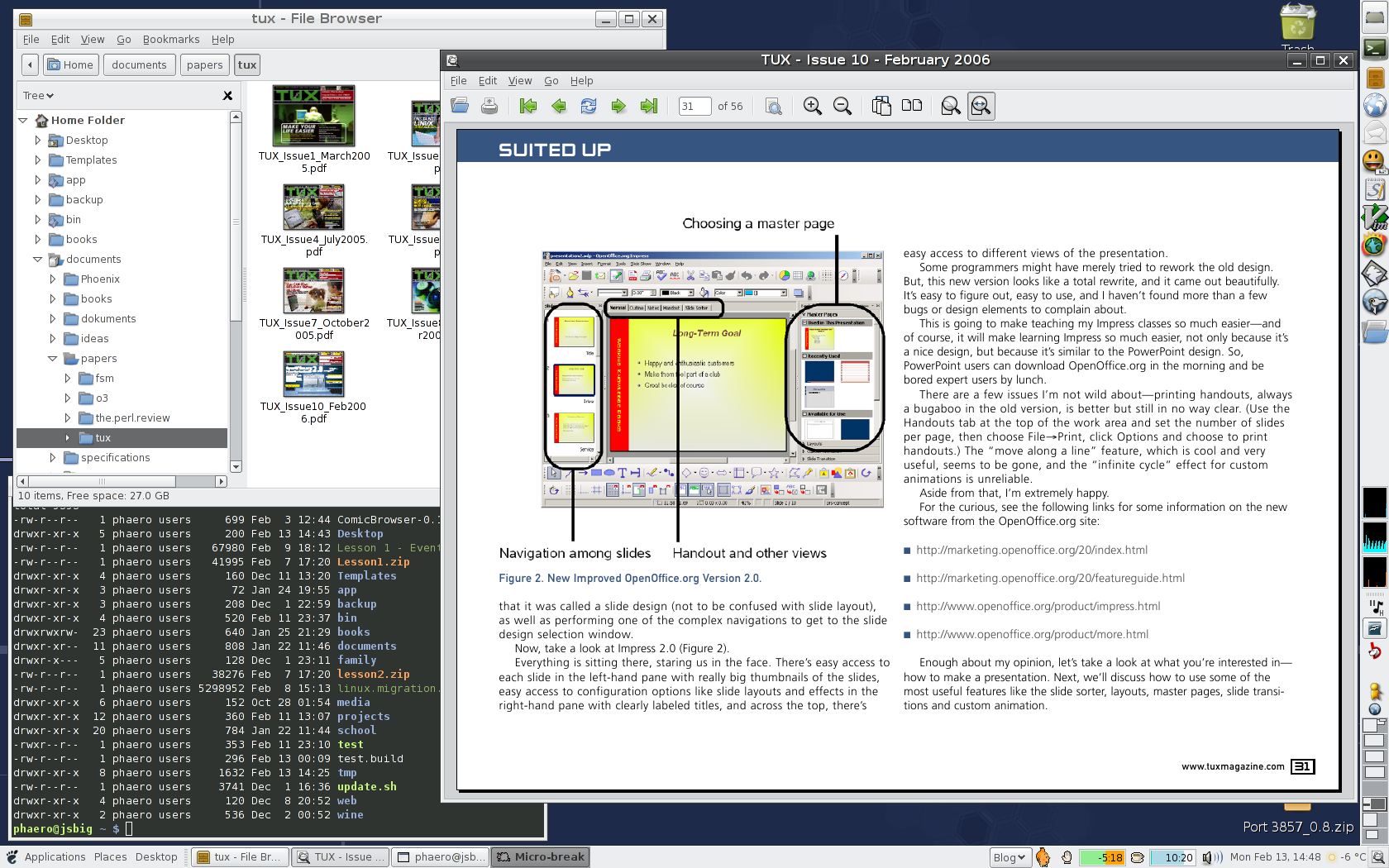The width and height of the screenshot is (1389, 868).
Task: Open Places menu in bottom panel
Action: (x=110, y=857)
